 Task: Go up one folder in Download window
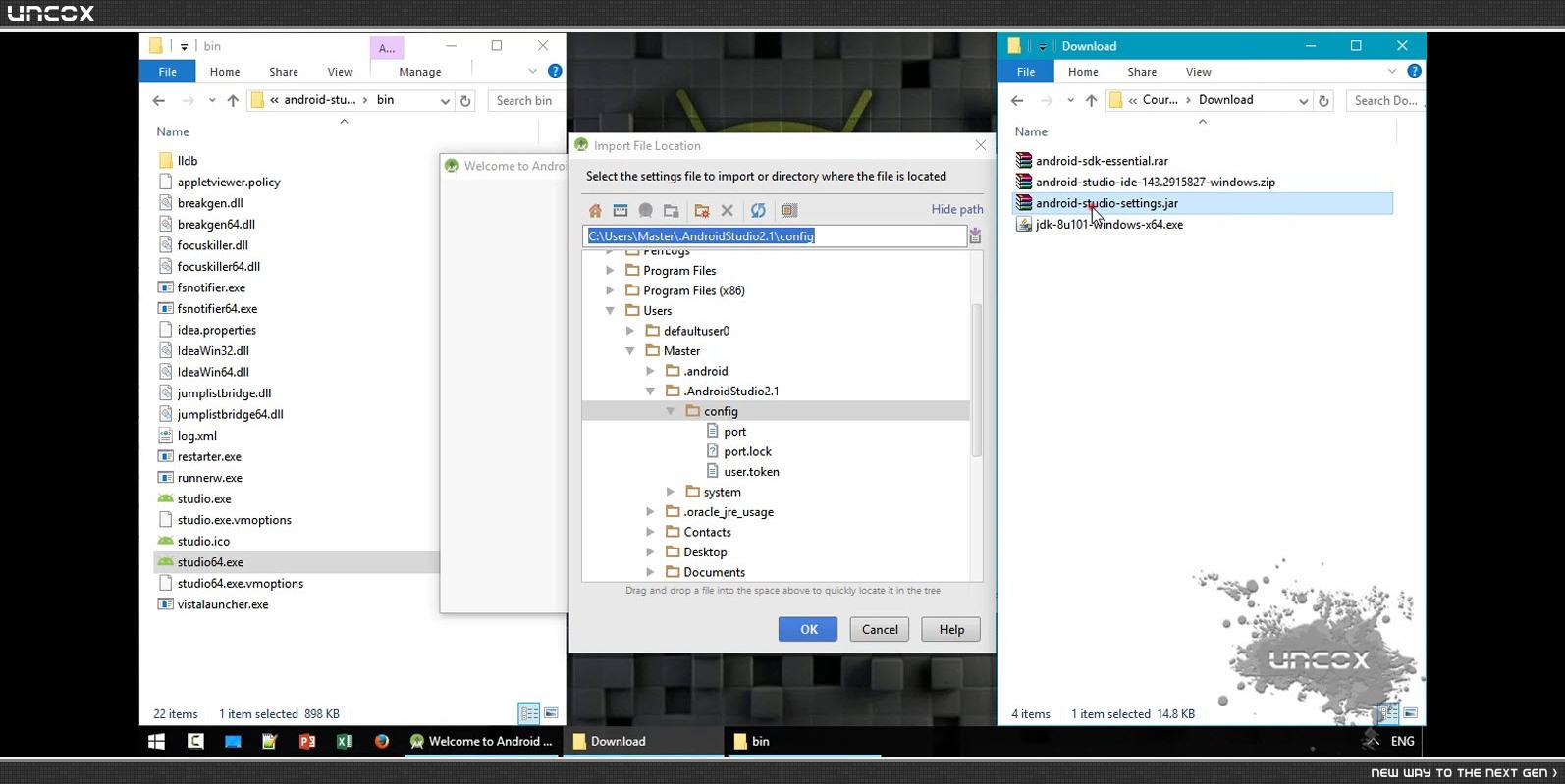click(1091, 100)
